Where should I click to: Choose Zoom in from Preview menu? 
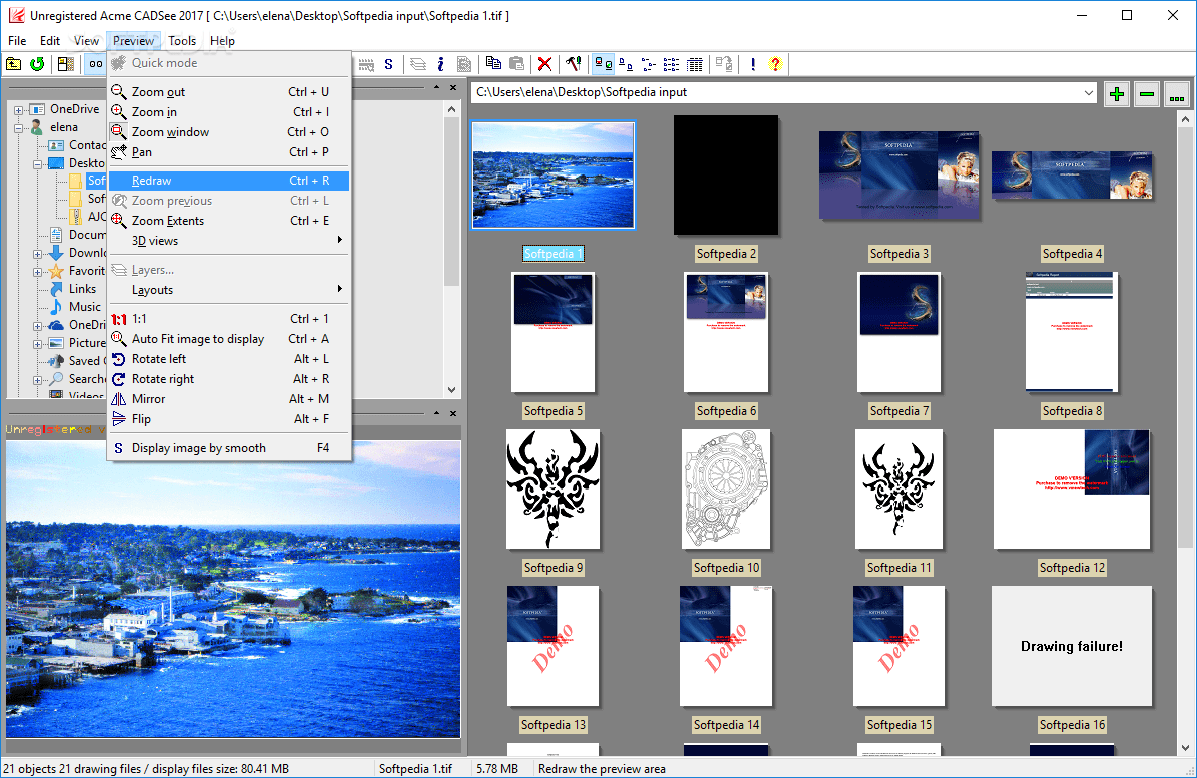point(229,111)
